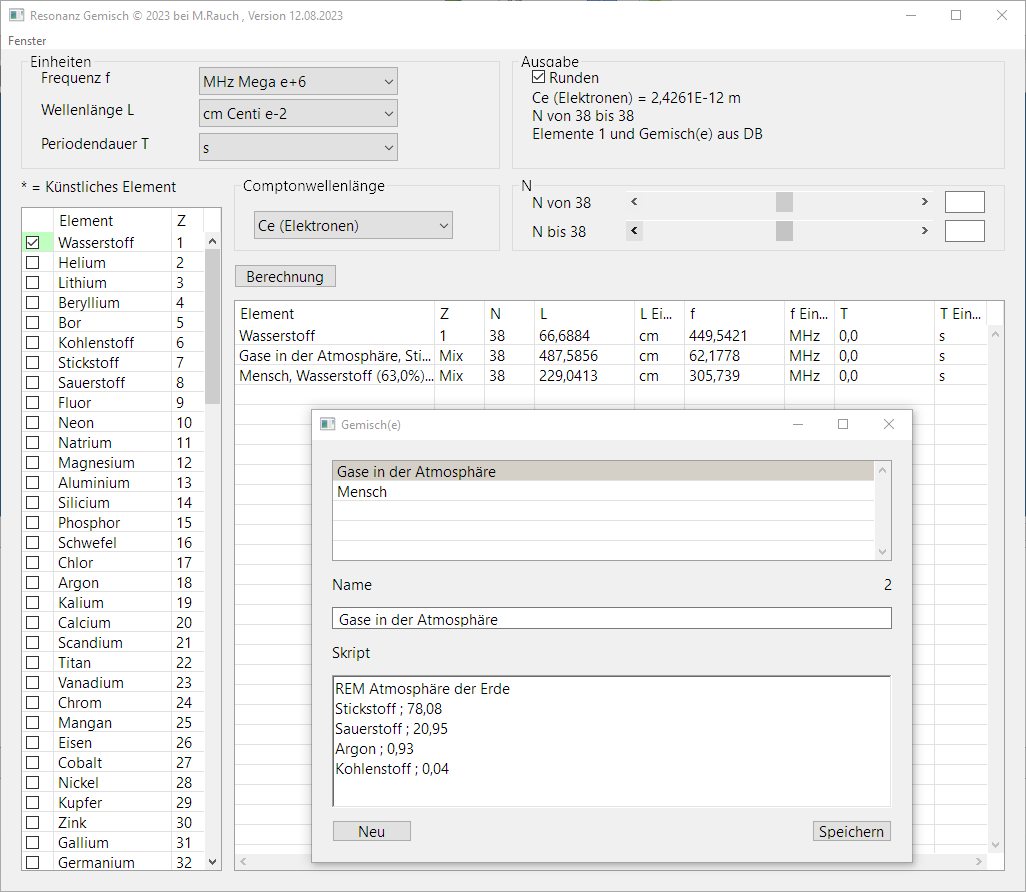Expand the Comptonwellenlänge Ce (Elektronen) combo box
The height and width of the screenshot is (892, 1026).
(353, 226)
